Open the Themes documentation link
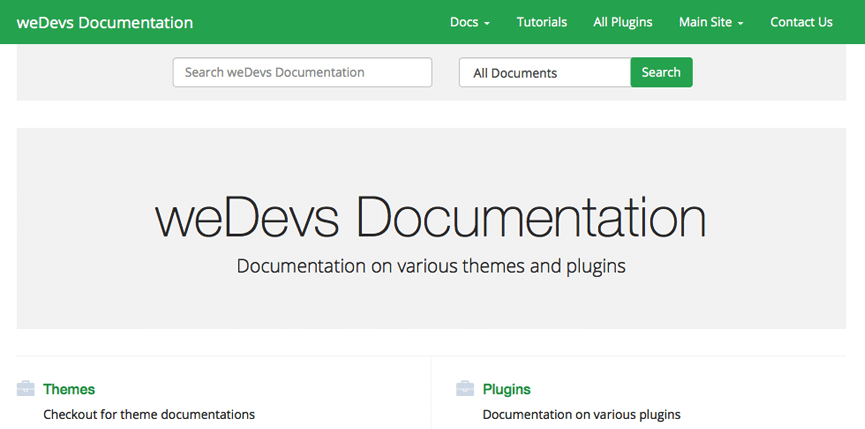This screenshot has width=865, height=429. click(69, 389)
